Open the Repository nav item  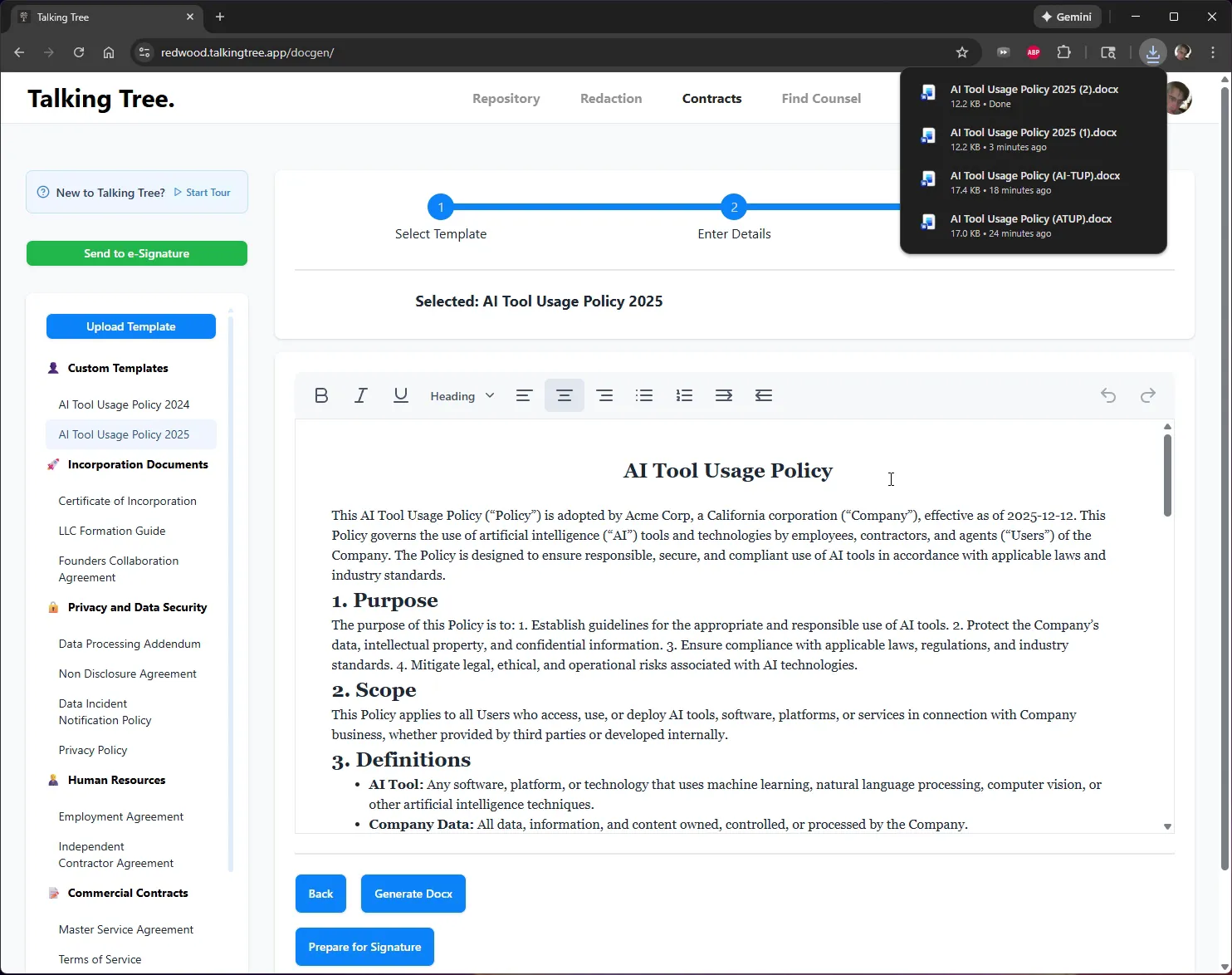506,98
